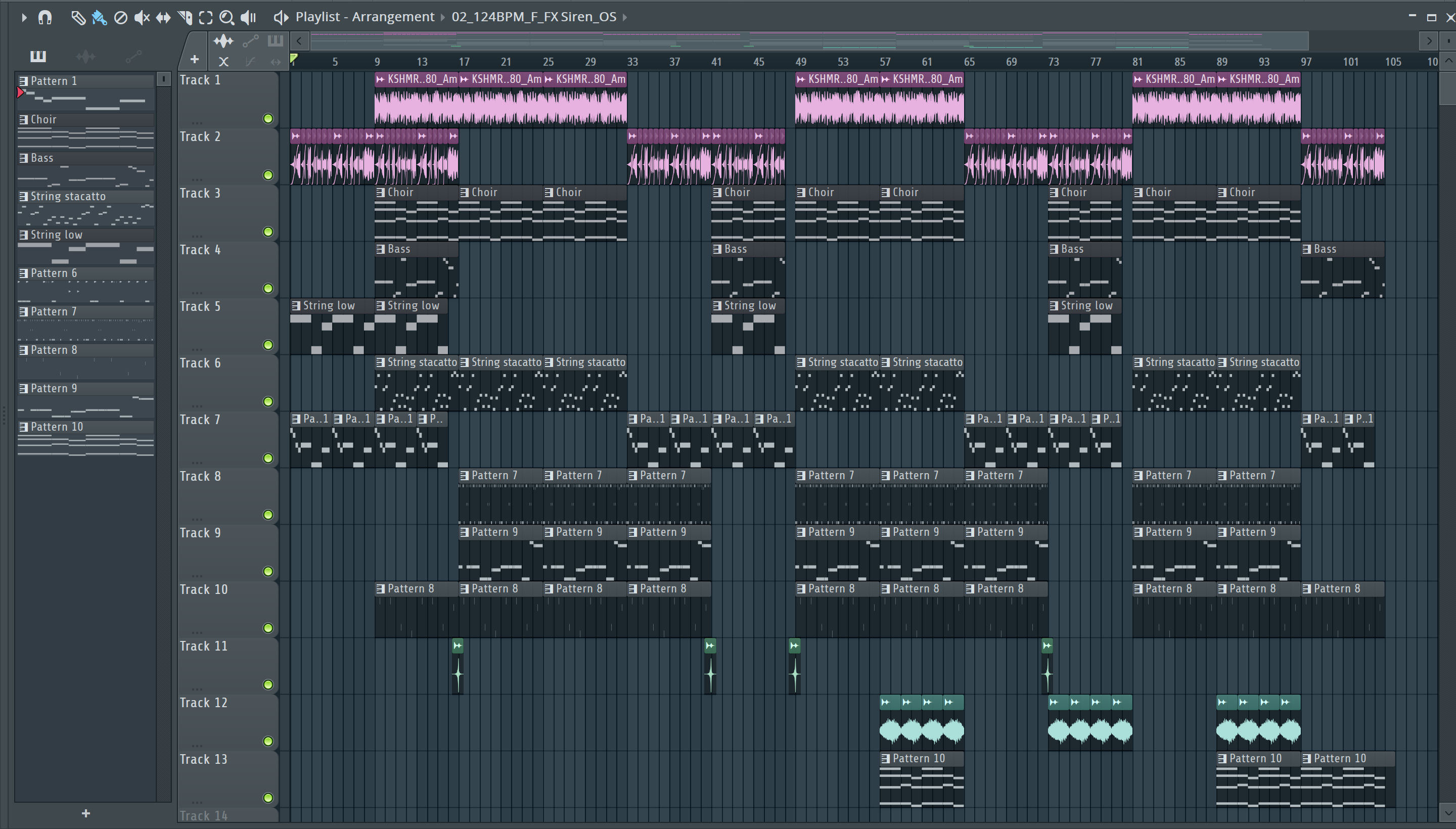Open menu of first KSHMR audio clip
Screen dimensions: 1456x829
380,79
